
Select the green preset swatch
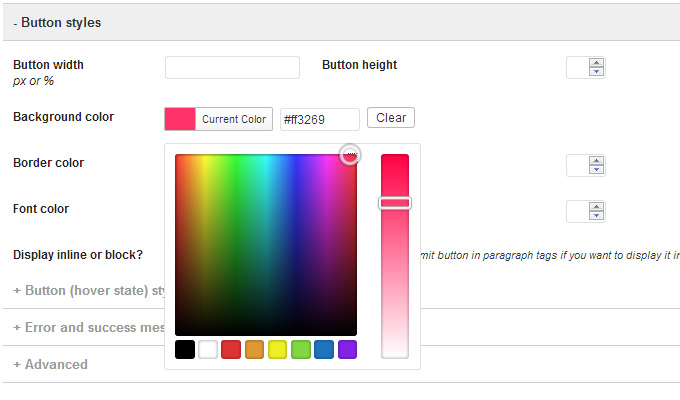(x=301, y=349)
